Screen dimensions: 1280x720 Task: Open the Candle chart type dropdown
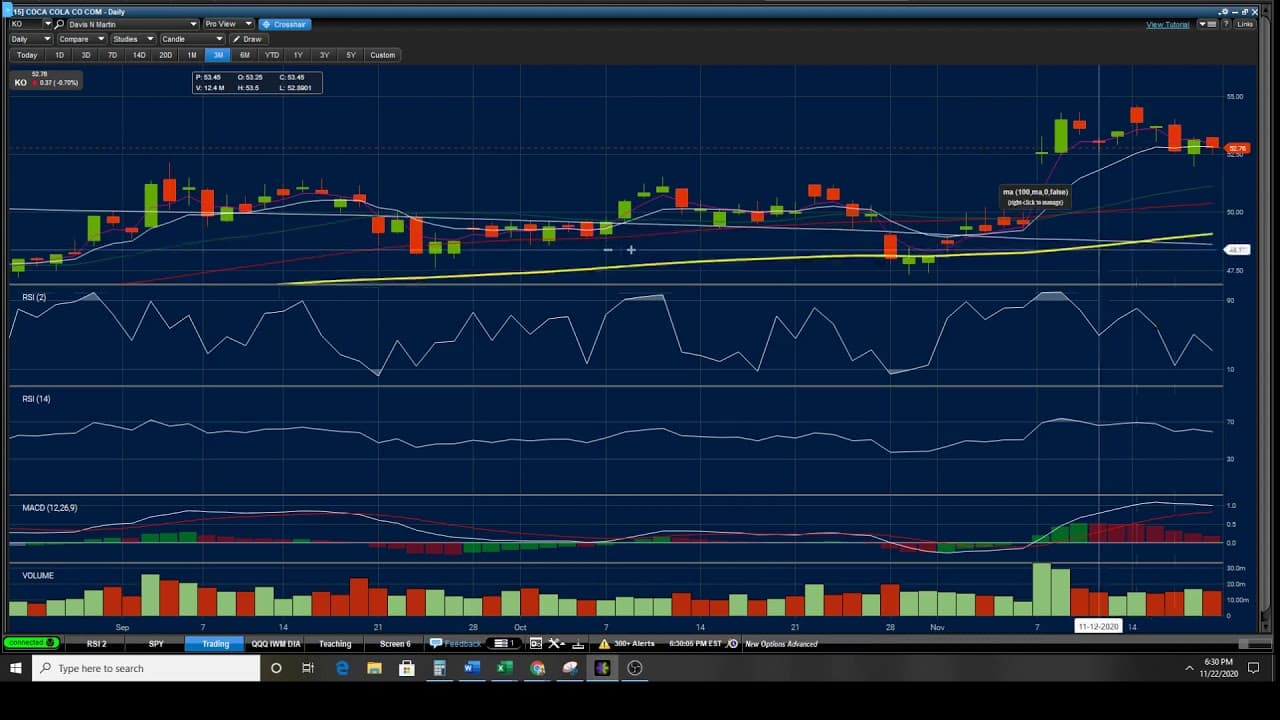[x=192, y=39]
